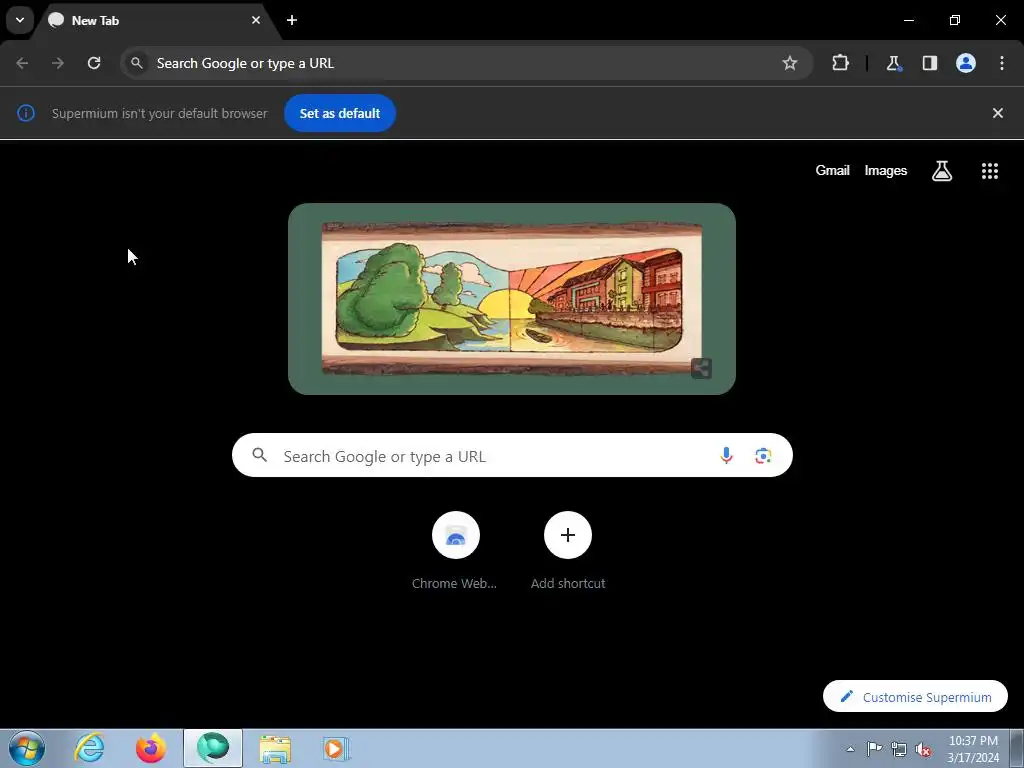Open Windows Media Player in taskbar
The height and width of the screenshot is (768, 1024).
tap(337, 748)
